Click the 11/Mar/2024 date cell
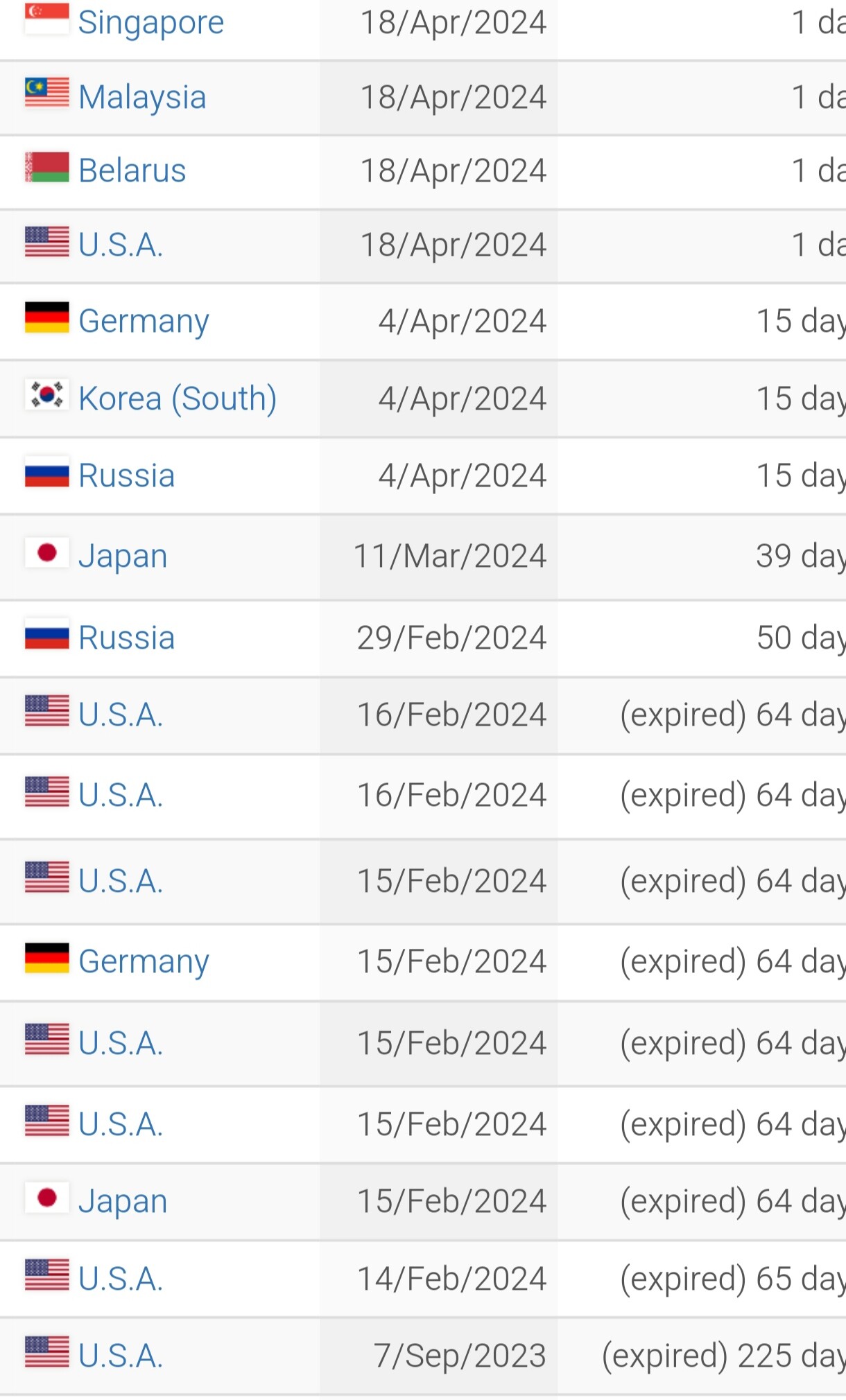846x1400 pixels. (x=450, y=556)
